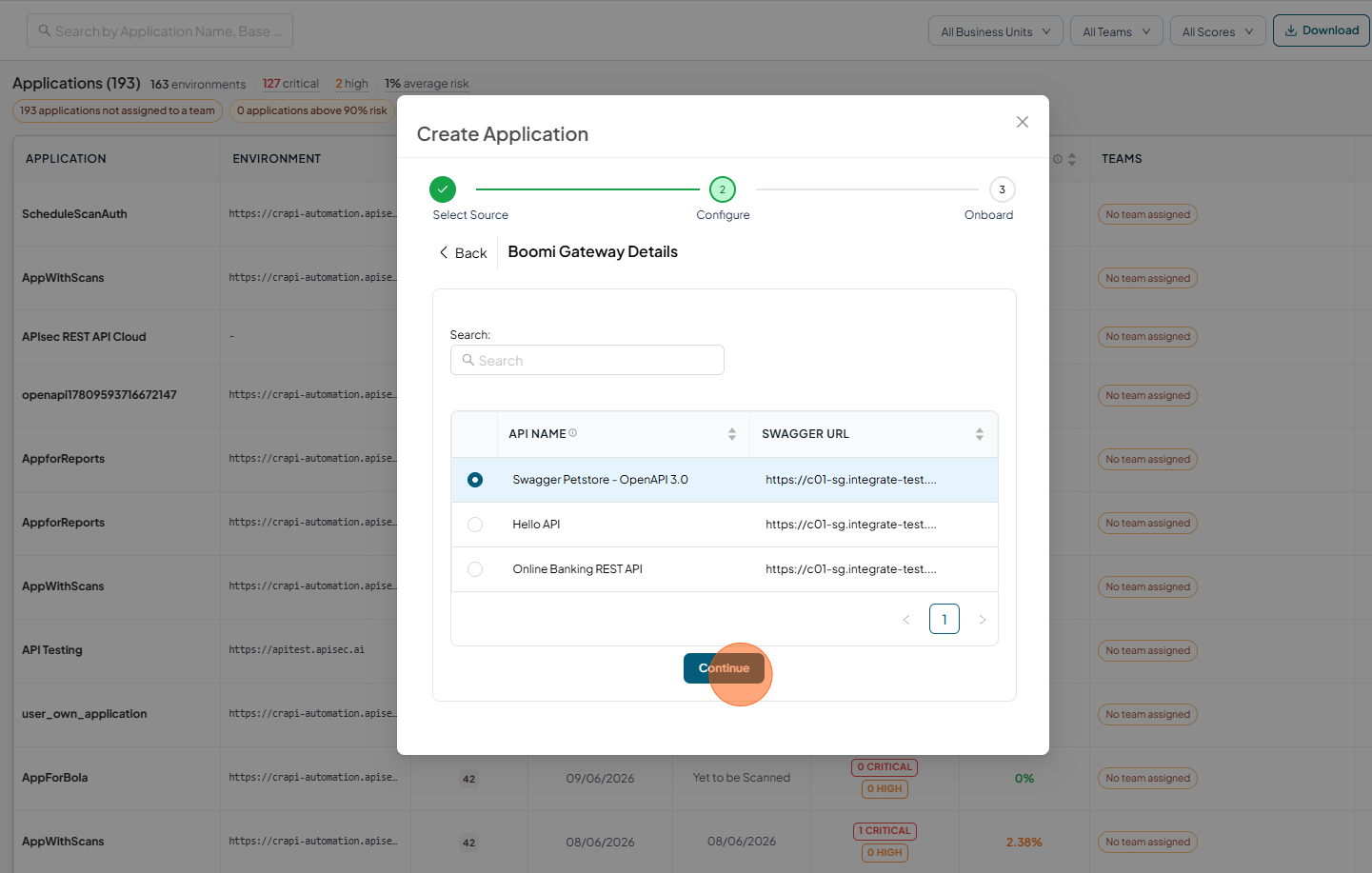1372x873 pixels.
Task: Click the 2.38% risk score value
Action: tap(1024, 843)
